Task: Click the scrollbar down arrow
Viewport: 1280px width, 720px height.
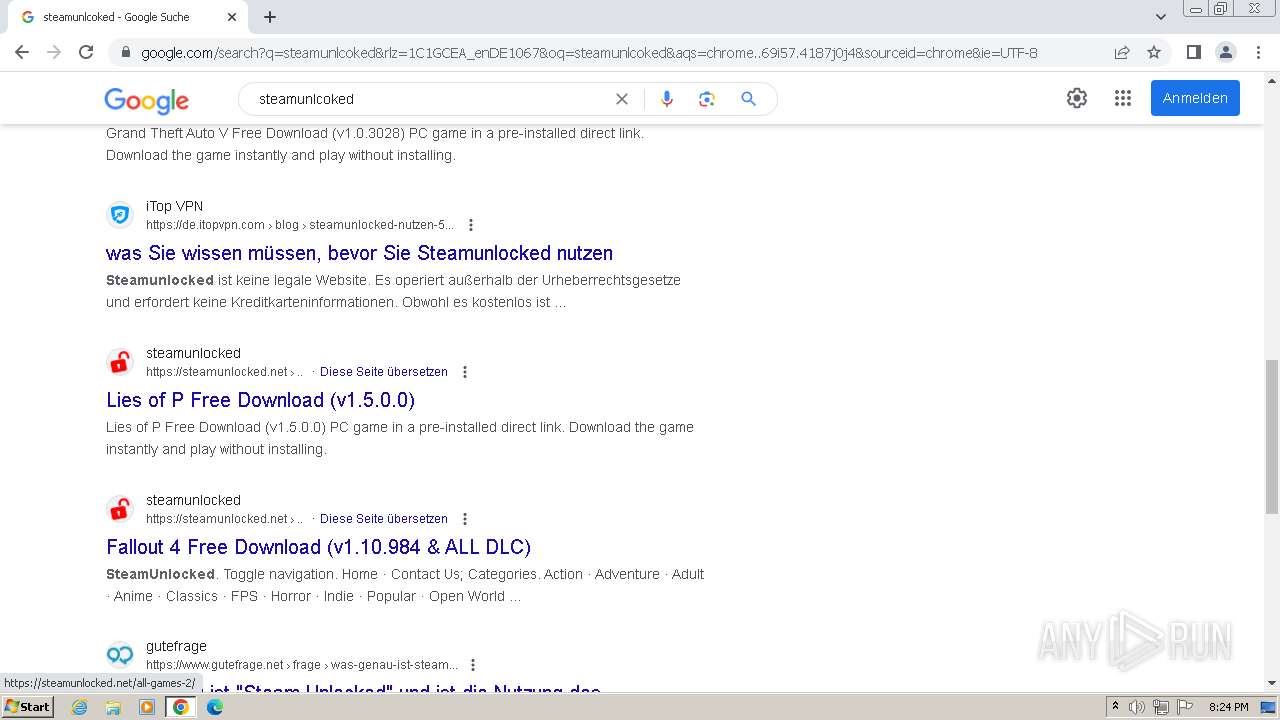Action: [1271, 684]
